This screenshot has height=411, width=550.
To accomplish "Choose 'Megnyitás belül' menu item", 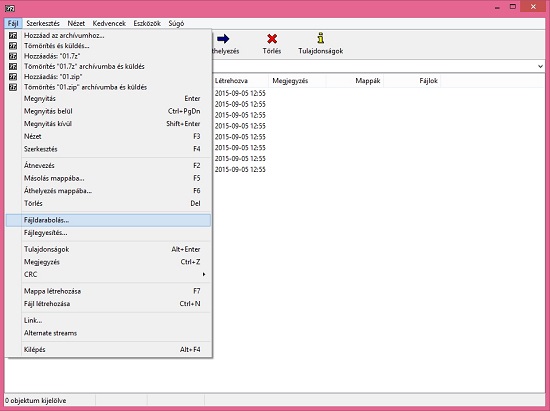I will click(108, 111).
